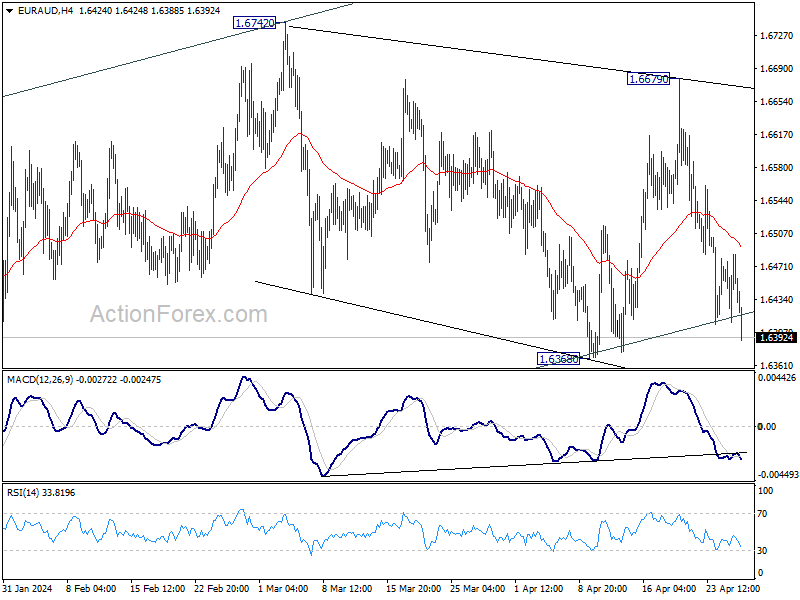
Task: Click the RSI 30 level label
Action: pos(762,551)
